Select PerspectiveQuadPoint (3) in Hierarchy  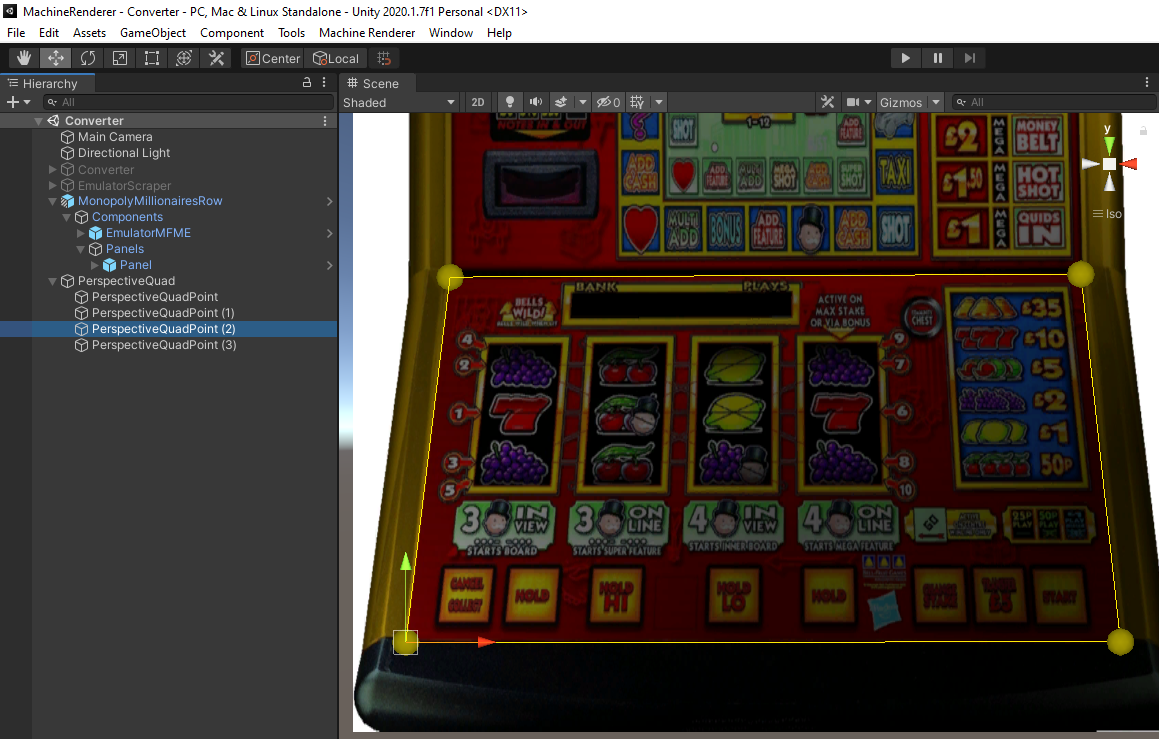164,345
